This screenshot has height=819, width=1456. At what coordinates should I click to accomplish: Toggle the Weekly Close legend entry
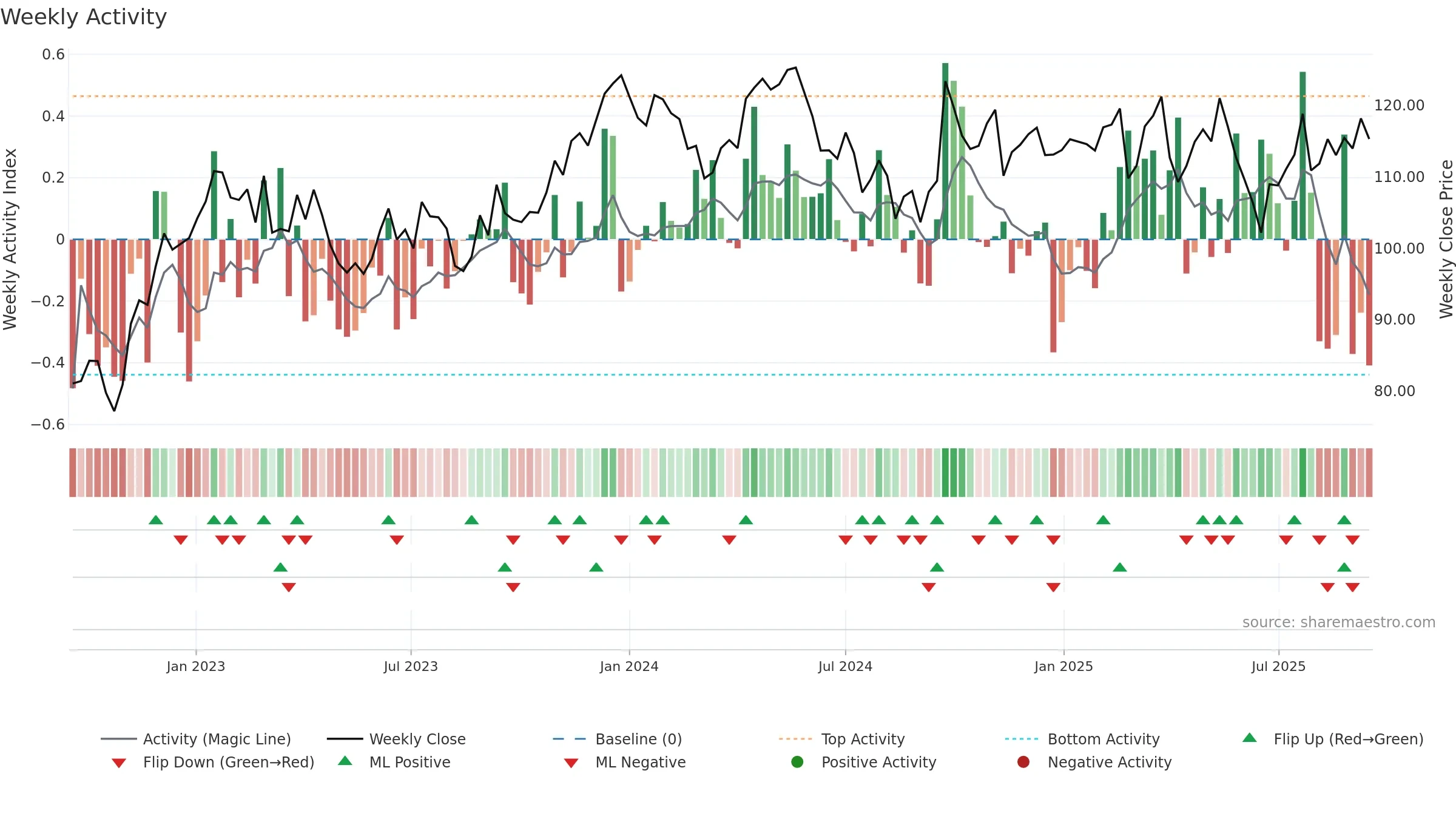[396, 739]
